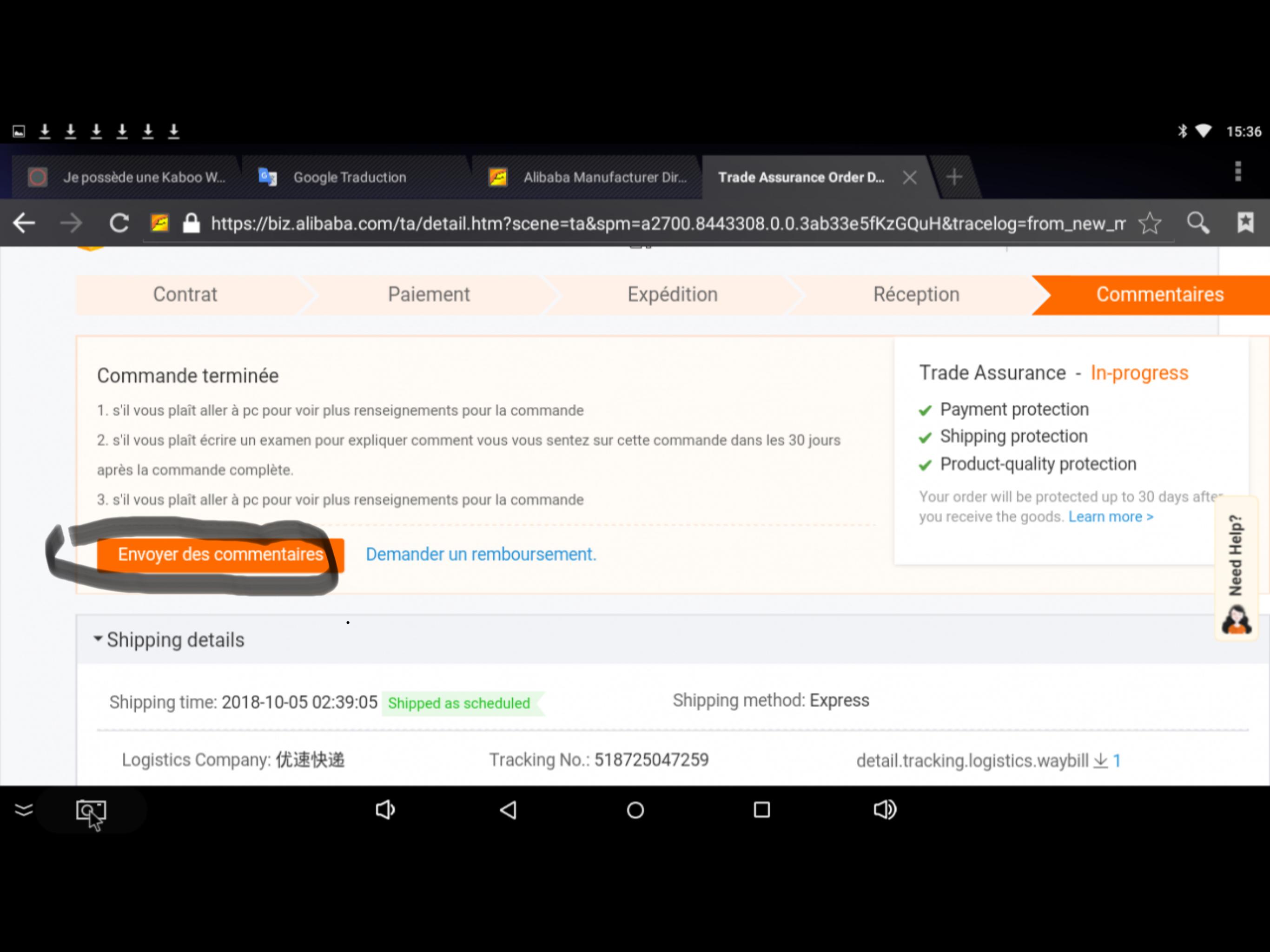Viewport: 1270px width, 952px height.
Task: Tap the Android back navigation button
Action: 508,810
